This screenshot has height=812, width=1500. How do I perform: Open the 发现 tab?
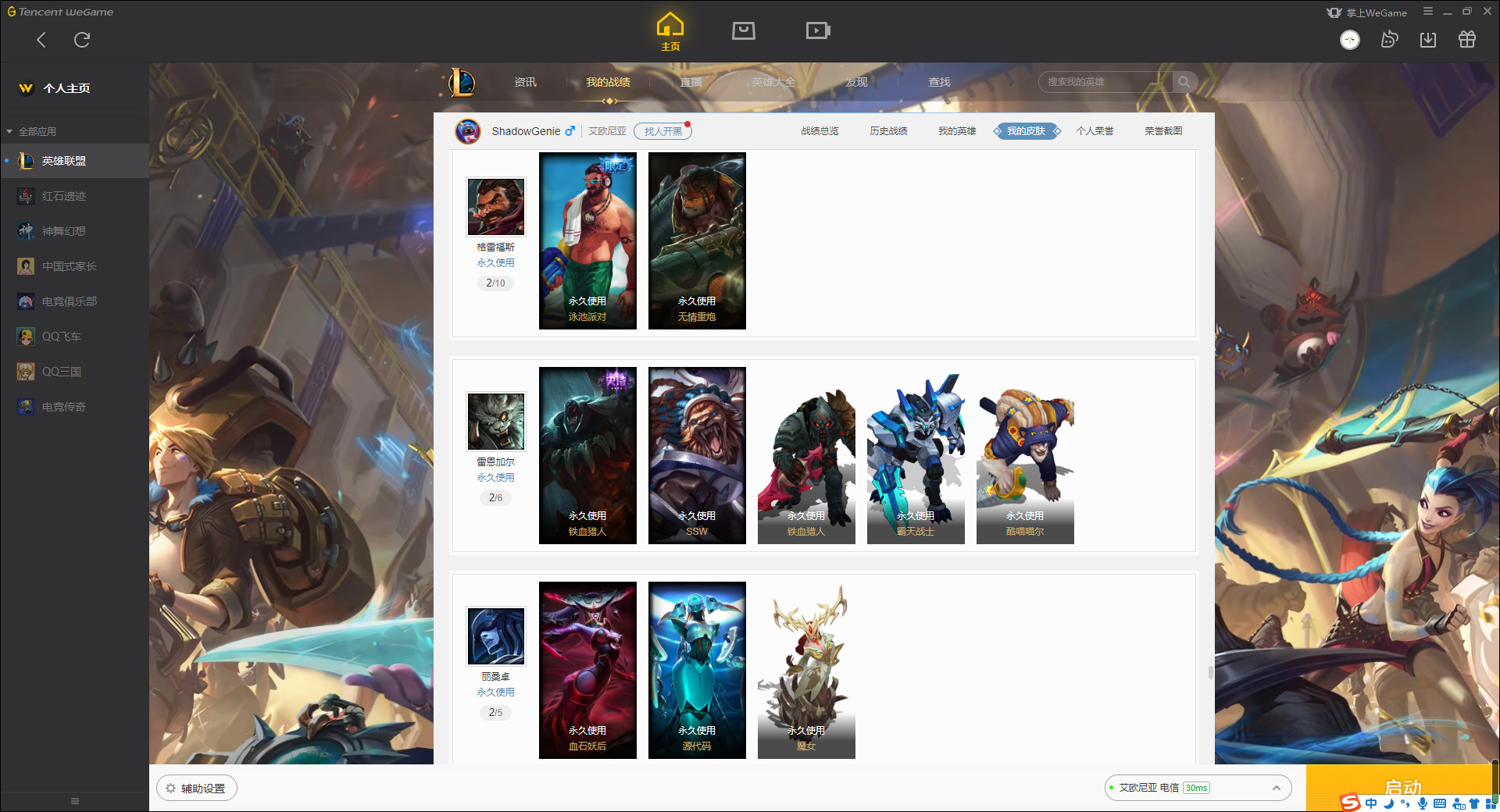(856, 82)
